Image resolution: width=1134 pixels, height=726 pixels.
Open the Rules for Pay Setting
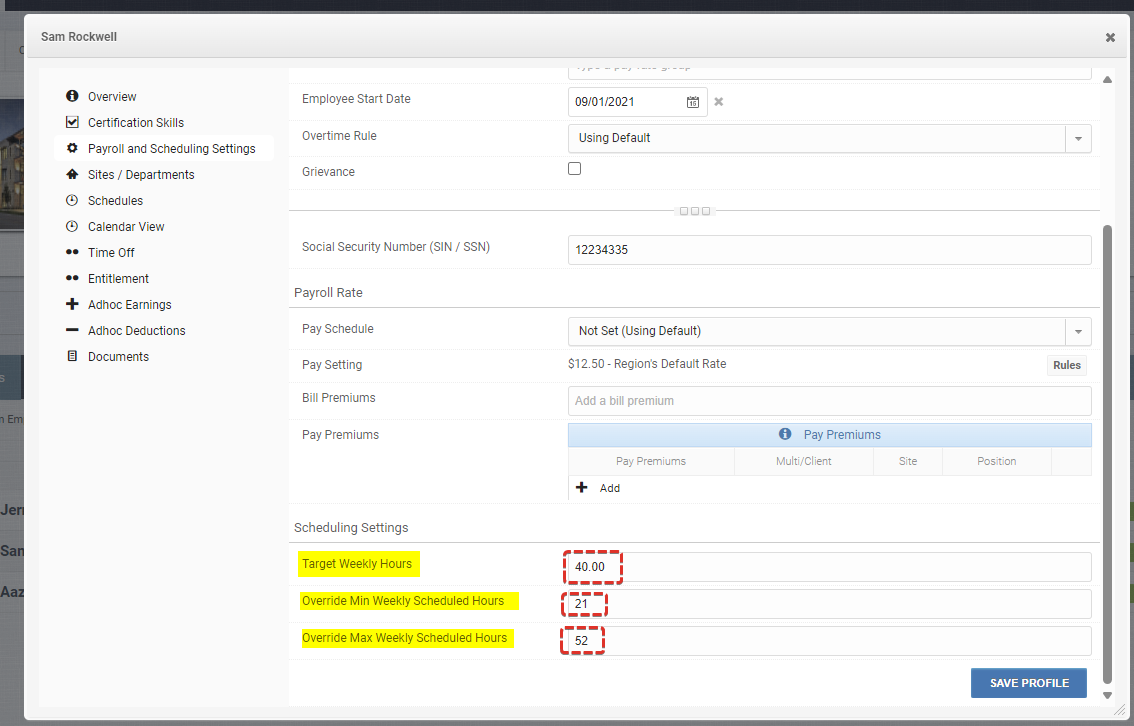[x=1066, y=365]
